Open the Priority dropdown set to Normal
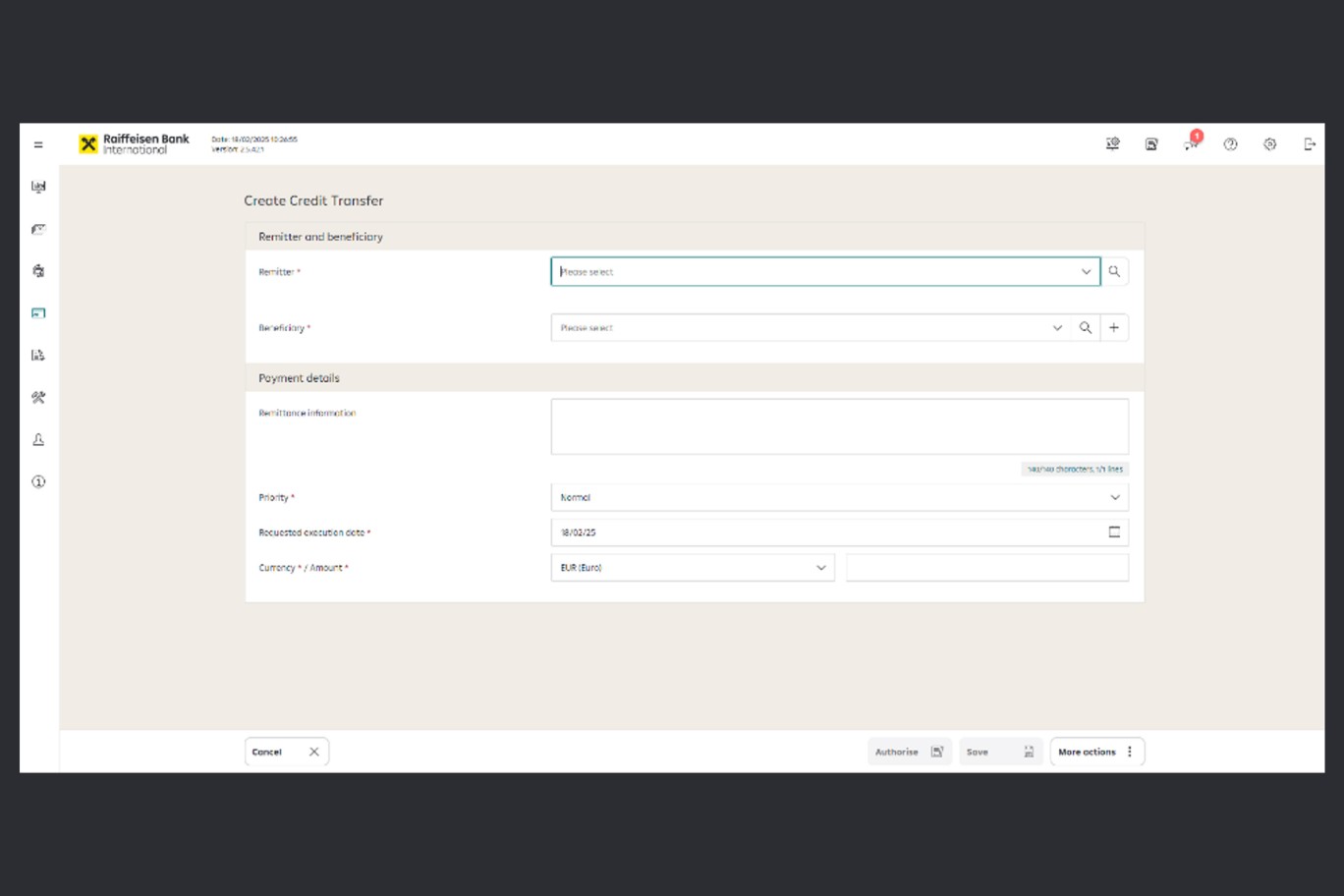 point(840,498)
